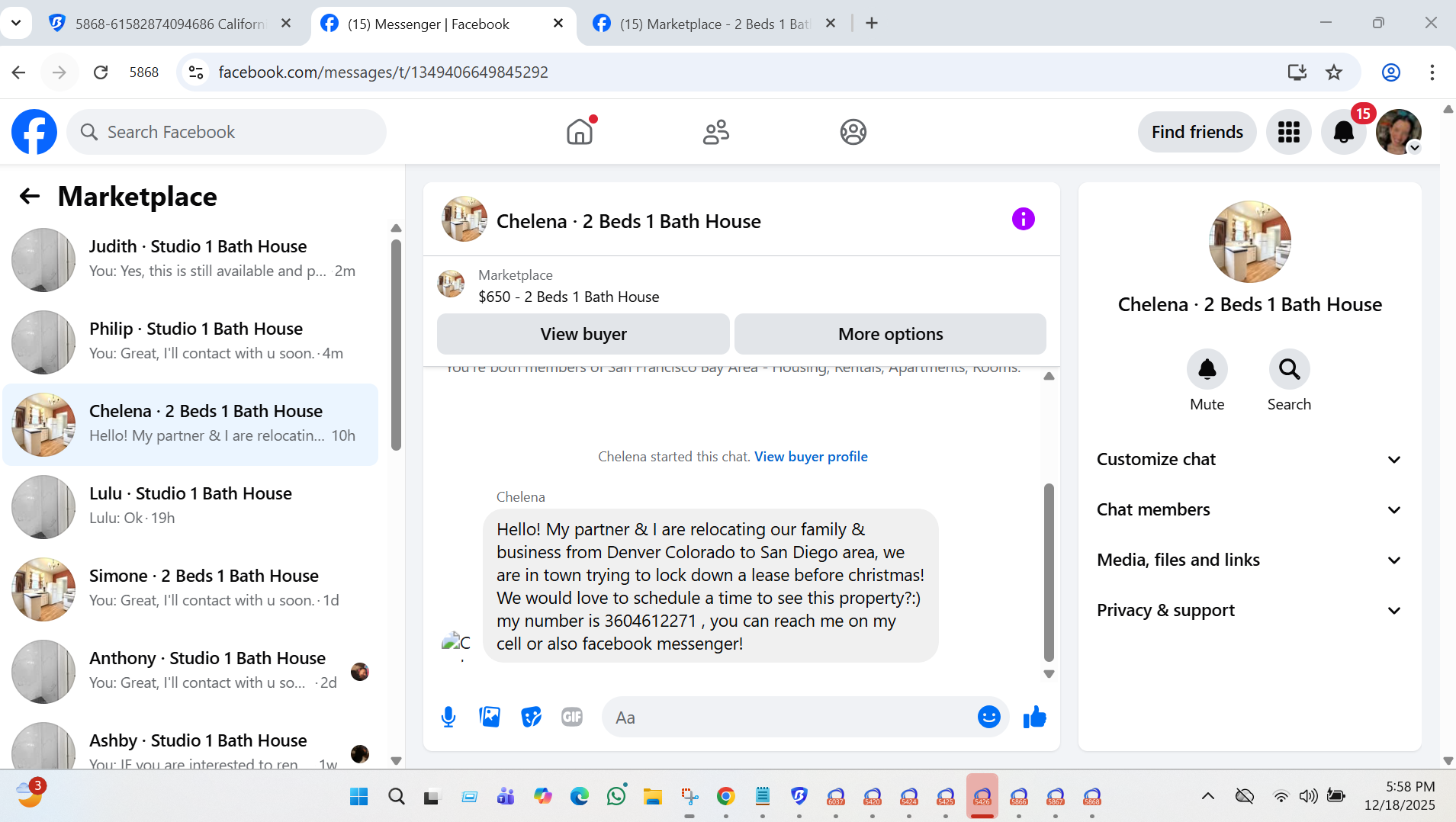Open Microsoft Edge from the taskbar

[580, 797]
